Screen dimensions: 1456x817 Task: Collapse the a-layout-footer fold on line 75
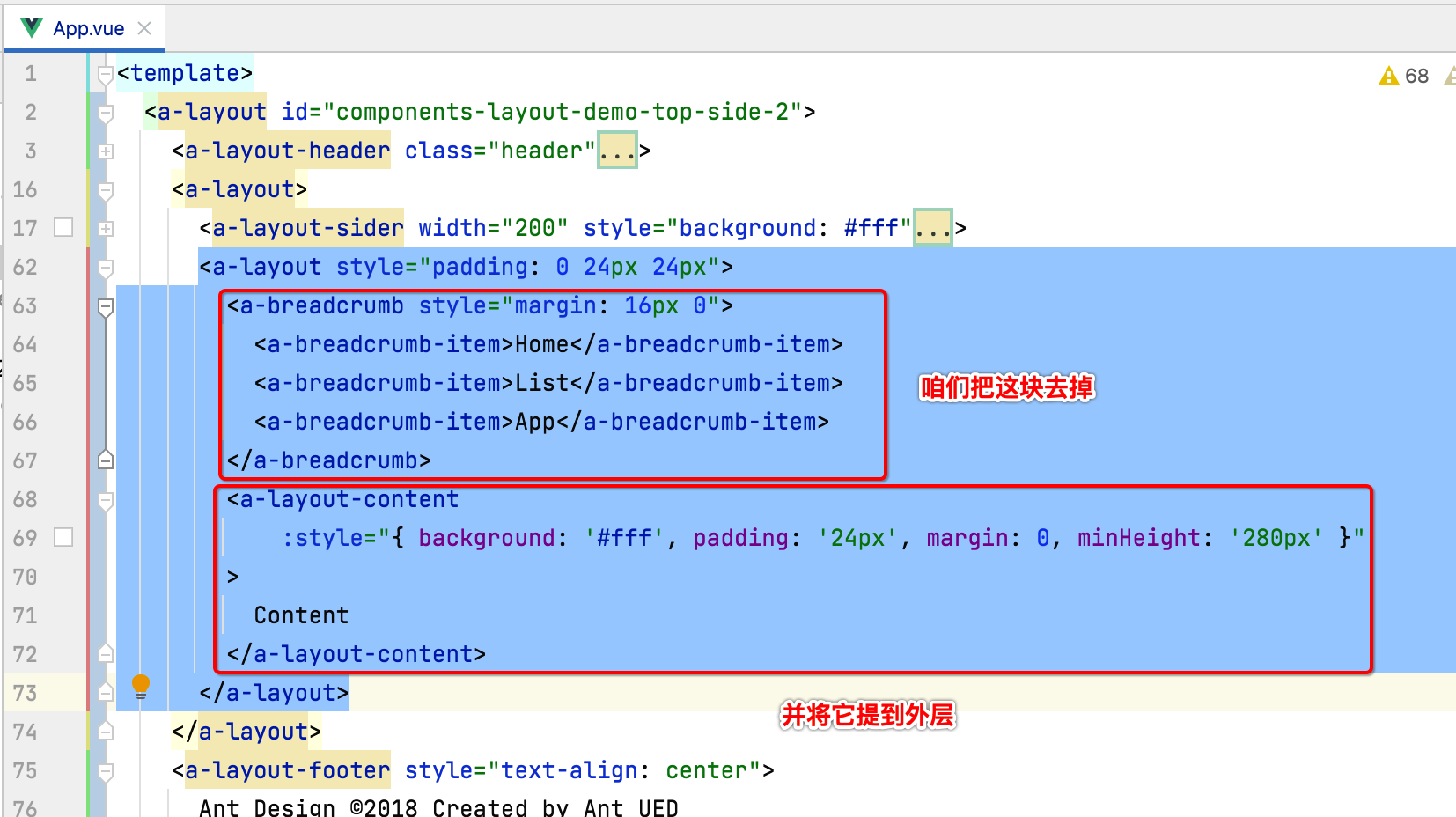pos(106,772)
